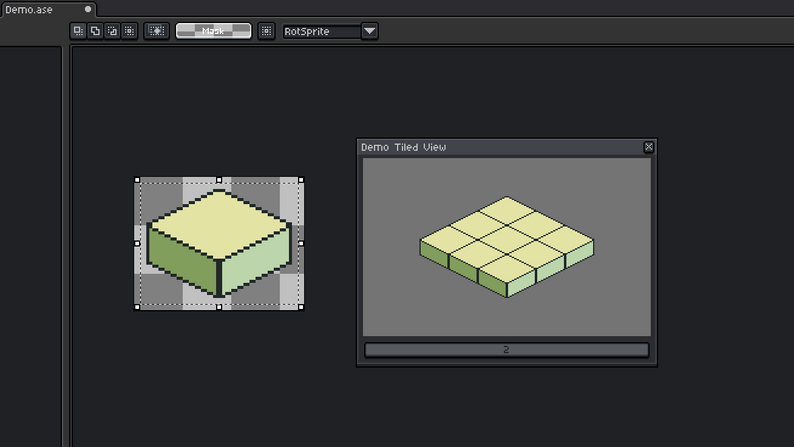Click the top-center selection handle

click(x=219, y=180)
